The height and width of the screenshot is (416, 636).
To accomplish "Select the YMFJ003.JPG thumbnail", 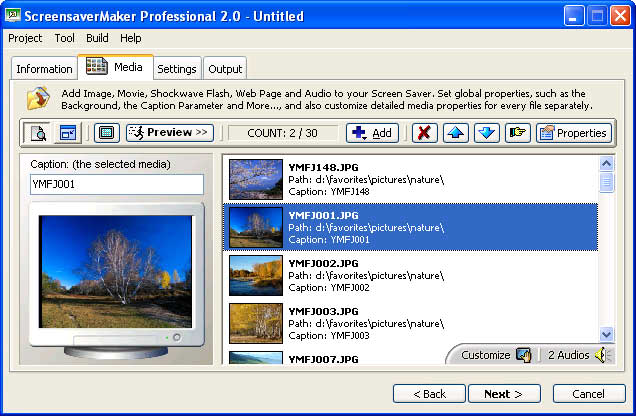I will point(256,323).
